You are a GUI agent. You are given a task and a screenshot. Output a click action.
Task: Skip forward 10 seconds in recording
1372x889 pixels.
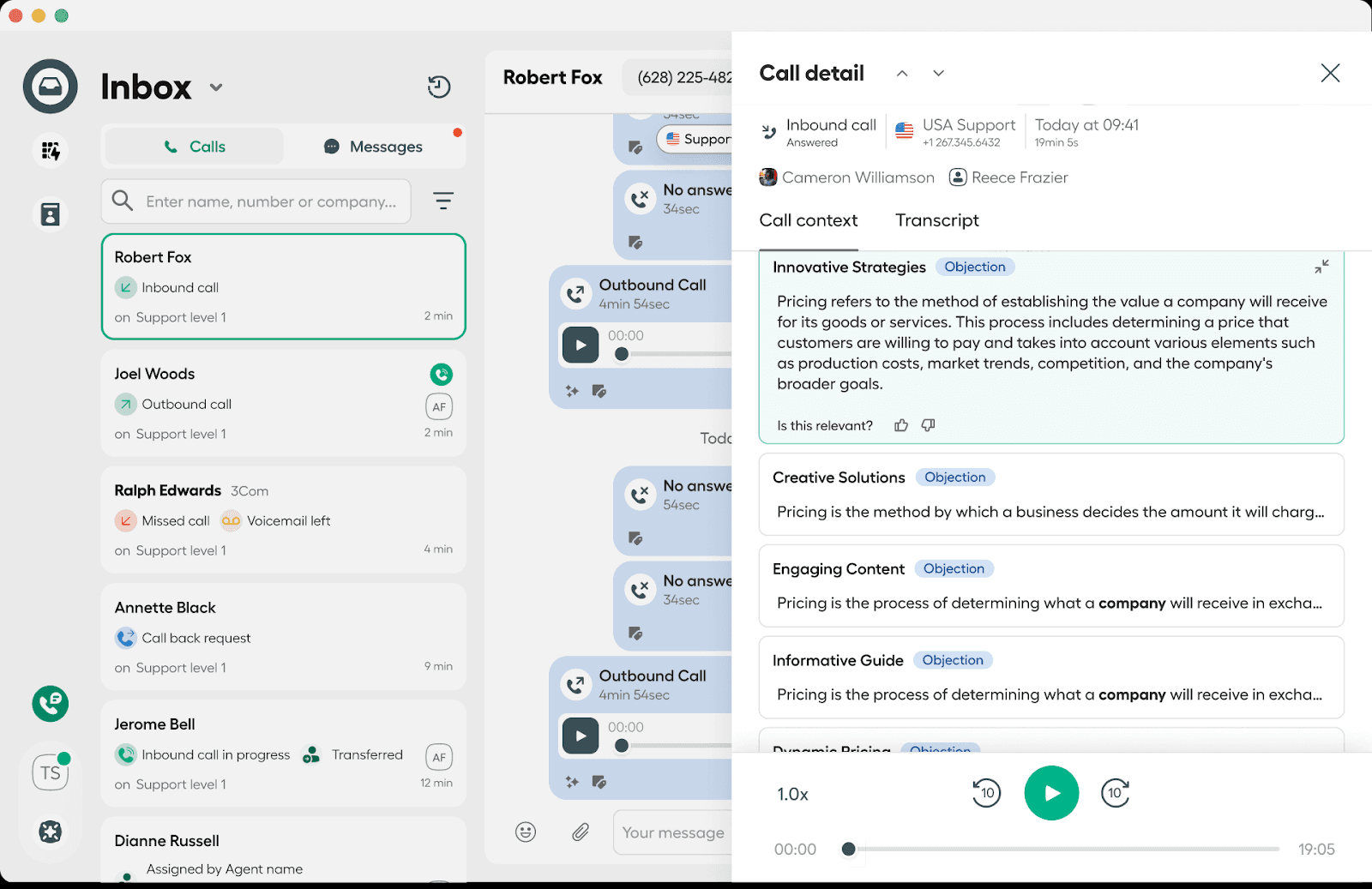pyautogui.click(x=1115, y=793)
